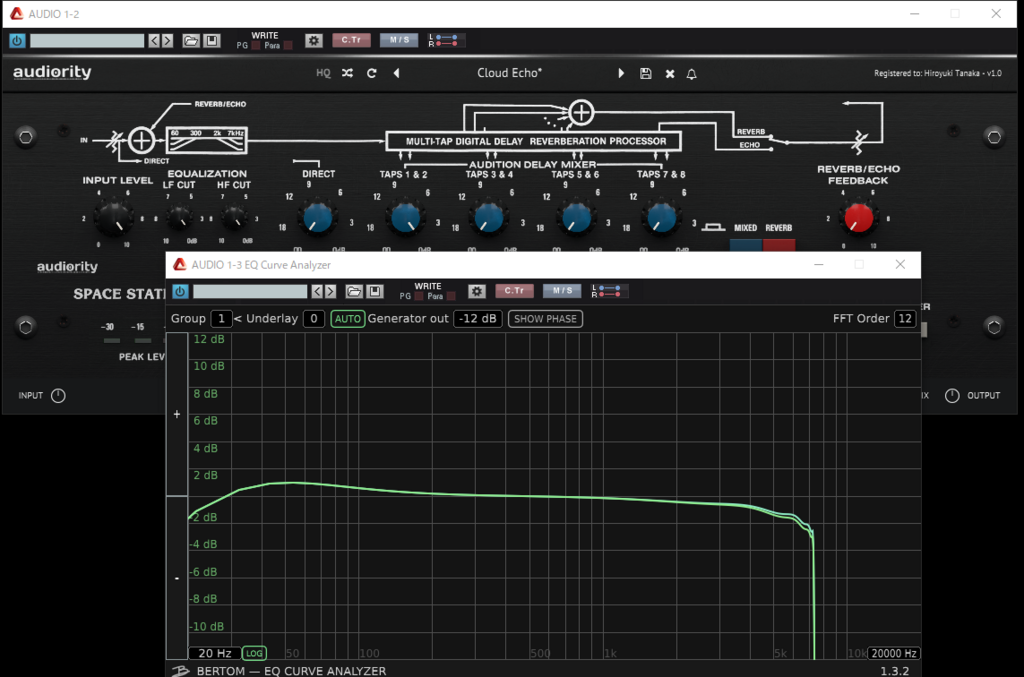Open Audiority notifications bell
The image size is (1024, 677).
pos(692,74)
